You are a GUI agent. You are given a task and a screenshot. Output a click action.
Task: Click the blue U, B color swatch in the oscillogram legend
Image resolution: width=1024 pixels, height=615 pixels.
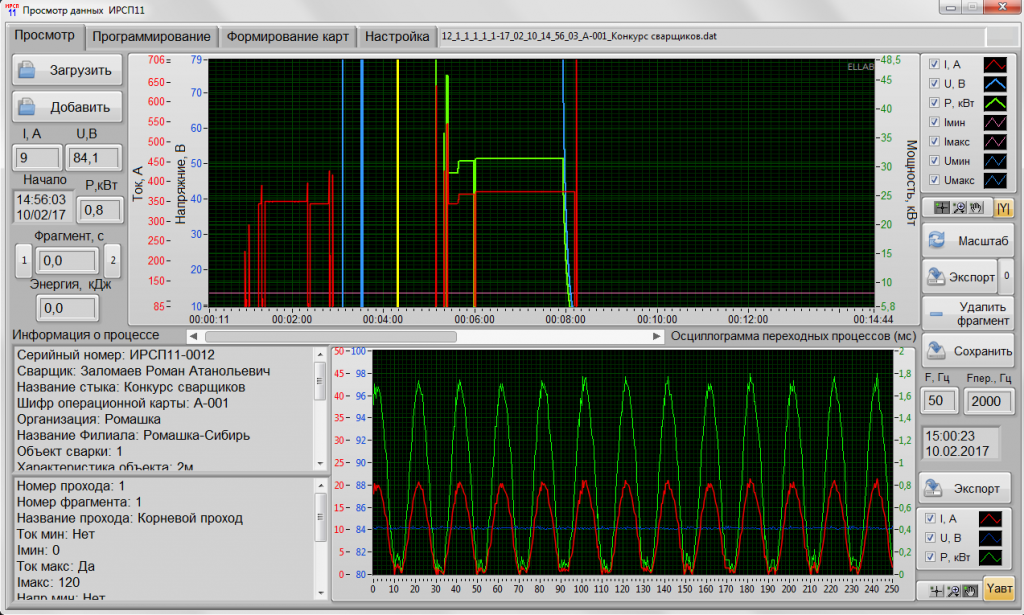[x=990, y=538]
